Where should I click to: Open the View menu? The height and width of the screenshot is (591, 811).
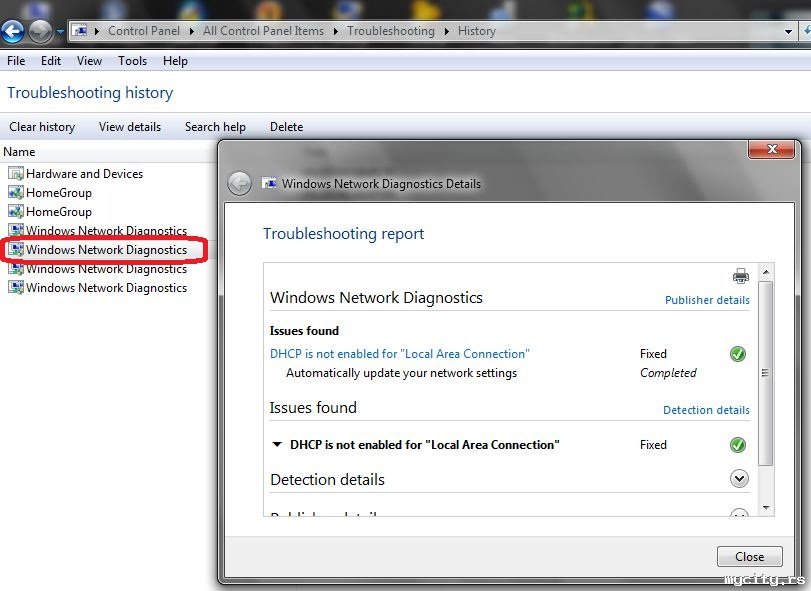click(89, 61)
